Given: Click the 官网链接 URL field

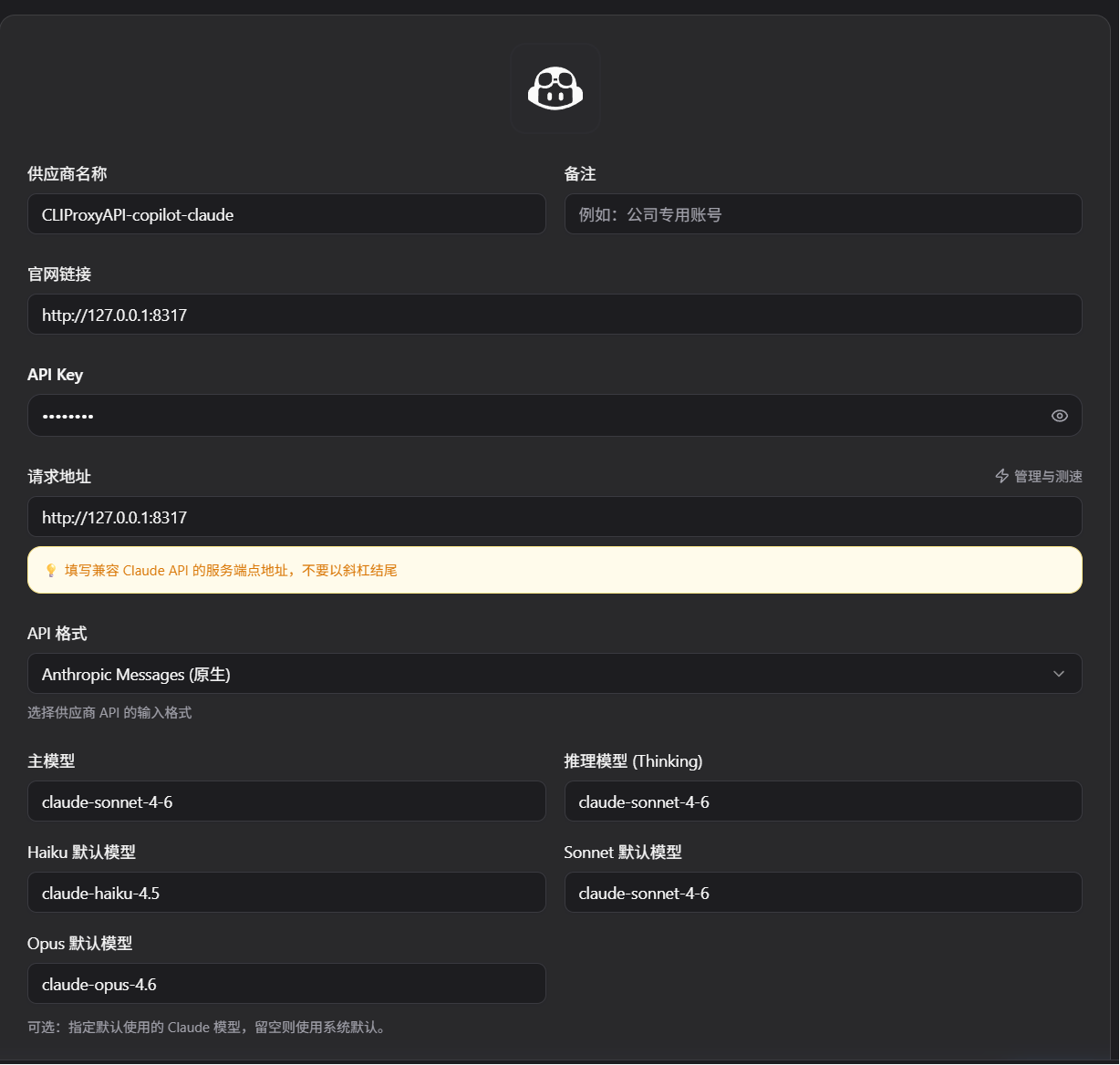Looking at the screenshot, I should click(x=555, y=315).
